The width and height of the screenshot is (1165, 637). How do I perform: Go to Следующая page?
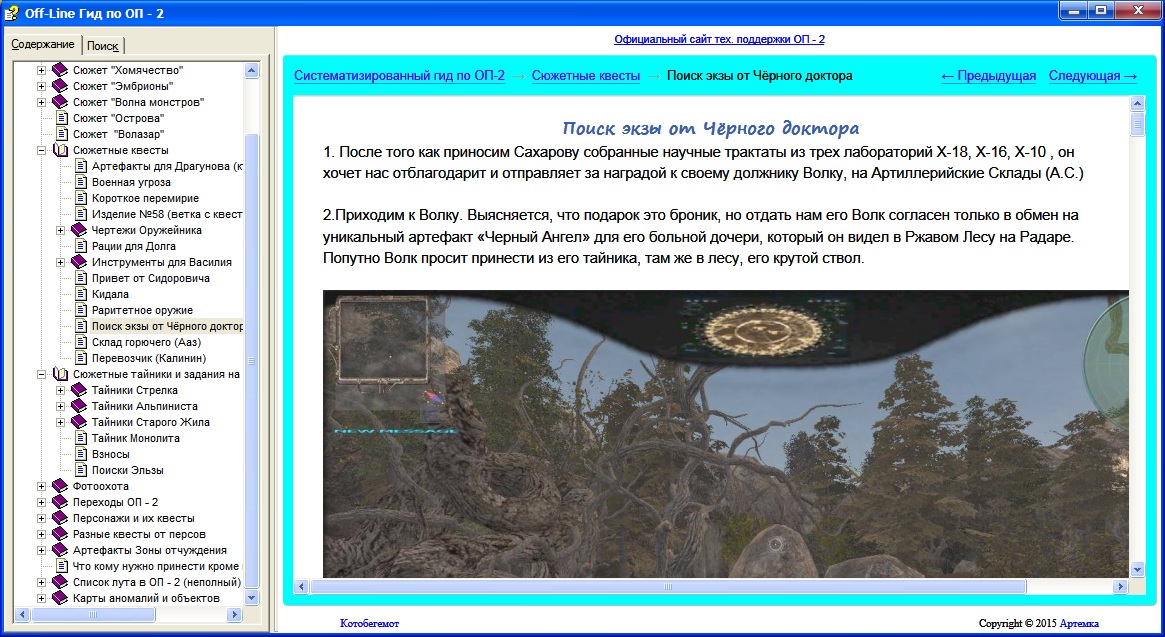click(x=1093, y=75)
